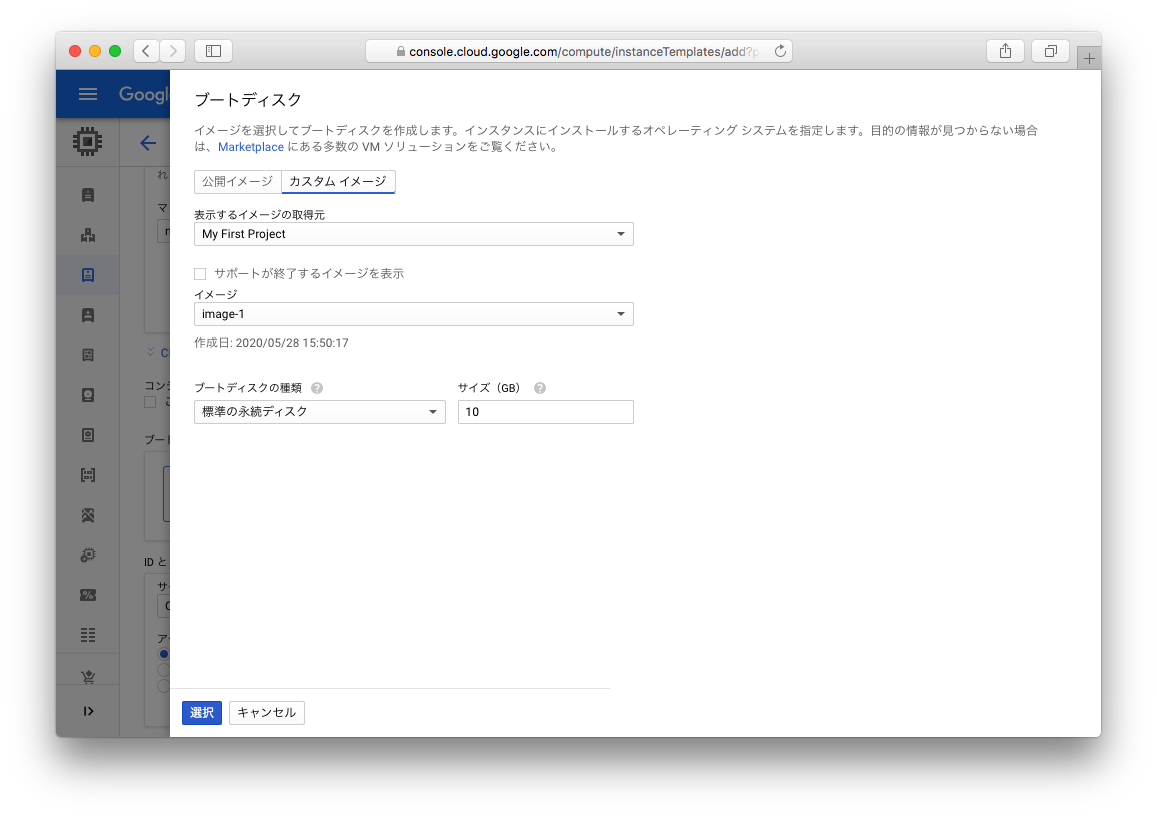
Task: Follow the Marketplace link in the description
Action: 251,147
